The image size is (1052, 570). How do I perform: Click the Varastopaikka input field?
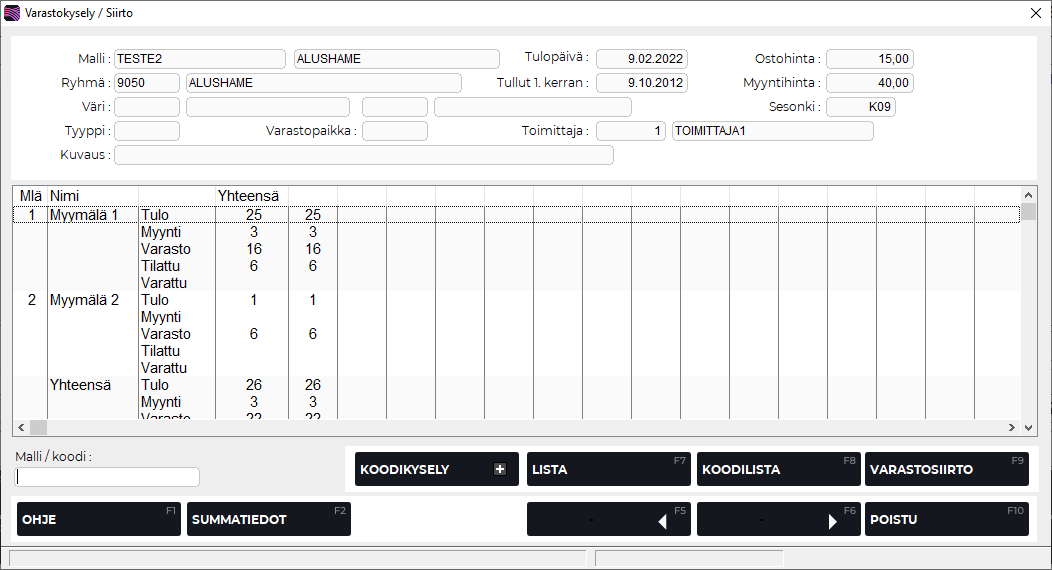395,131
